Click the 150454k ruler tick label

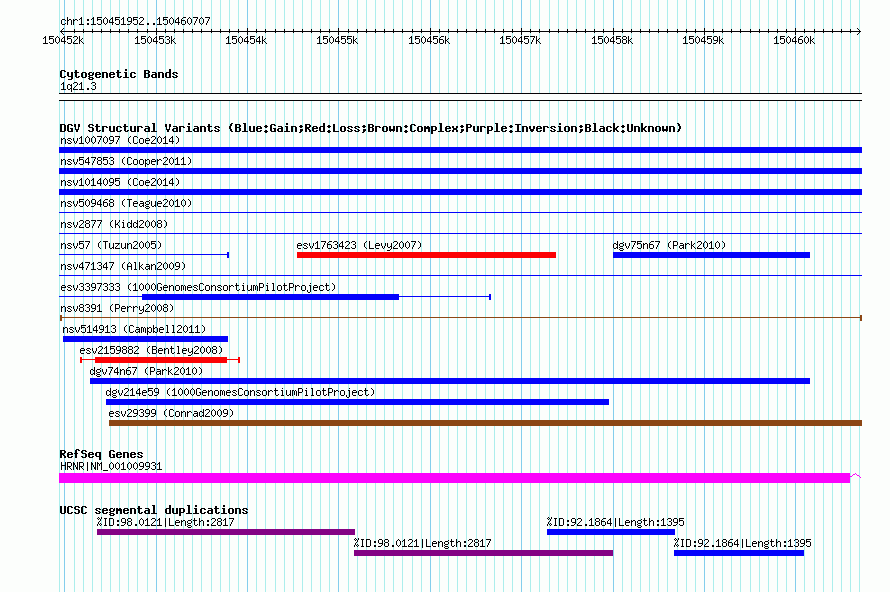246,40
